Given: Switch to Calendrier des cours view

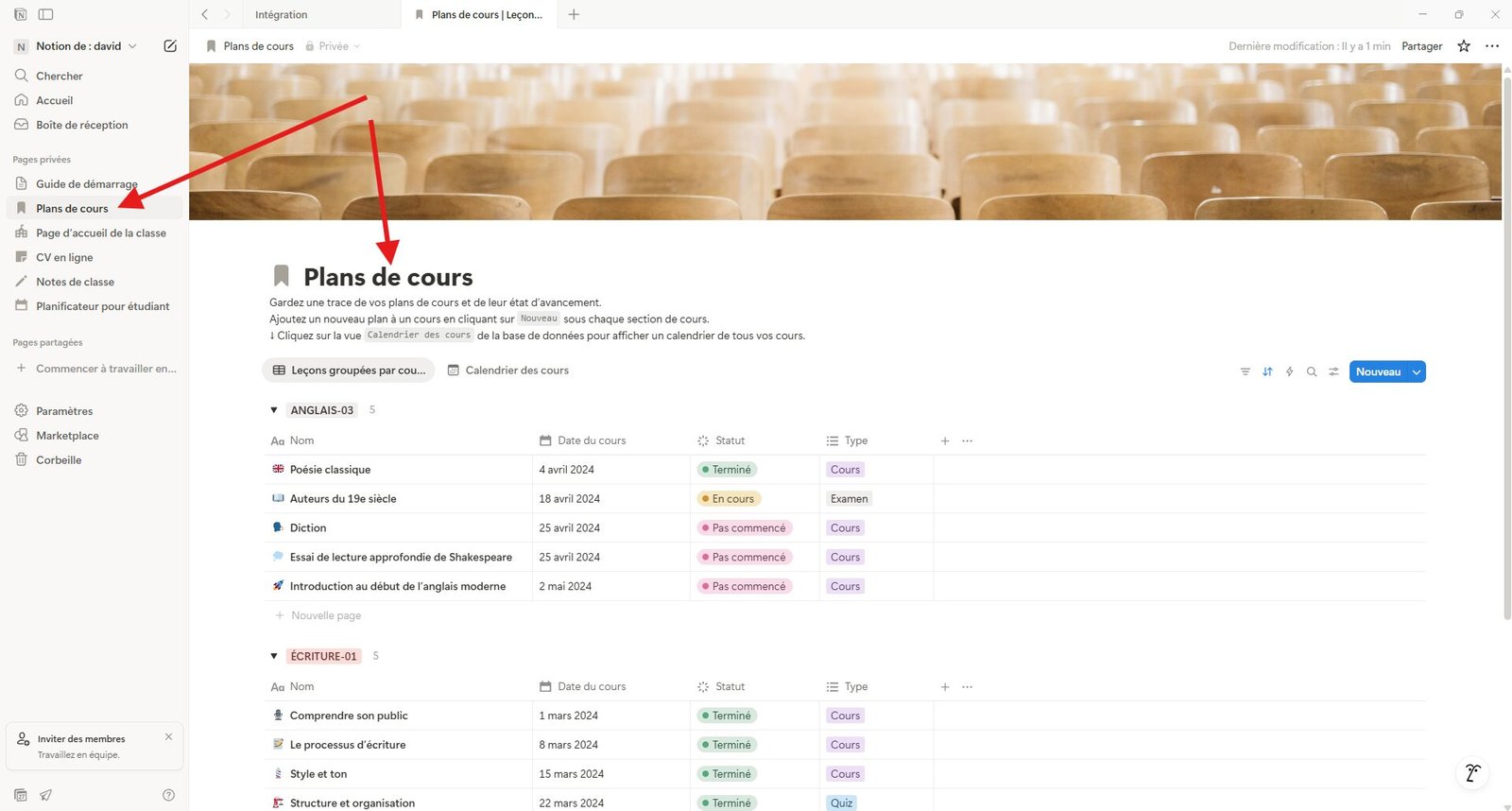Looking at the screenshot, I should [508, 371].
